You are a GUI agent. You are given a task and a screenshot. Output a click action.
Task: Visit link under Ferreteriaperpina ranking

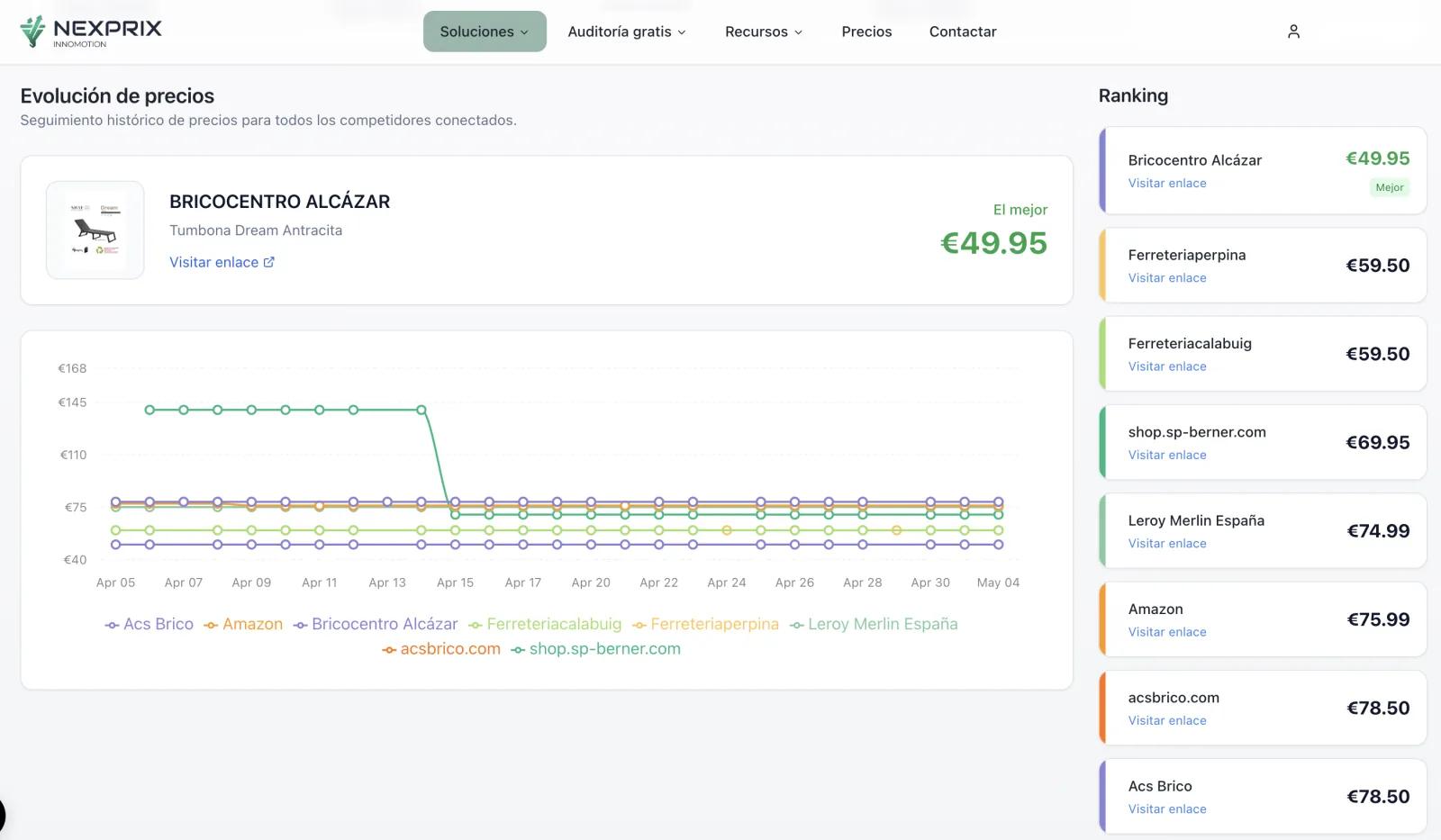(x=1167, y=277)
